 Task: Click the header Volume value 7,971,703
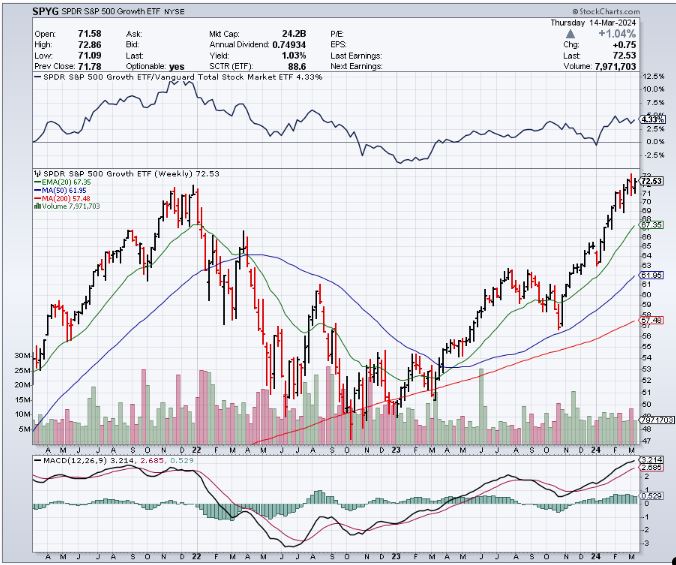coord(615,67)
